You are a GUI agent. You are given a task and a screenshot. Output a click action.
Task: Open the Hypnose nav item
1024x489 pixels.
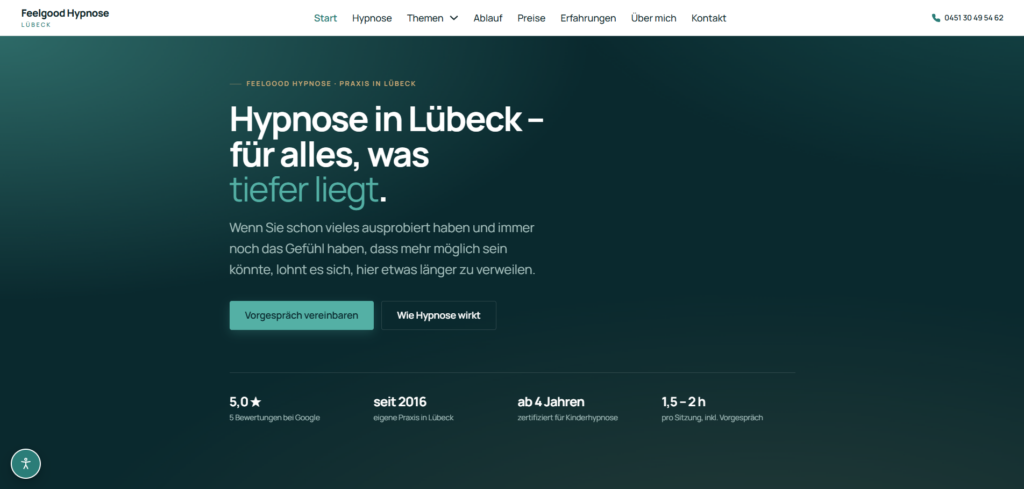pyautogui.click(x=372, y=18)
